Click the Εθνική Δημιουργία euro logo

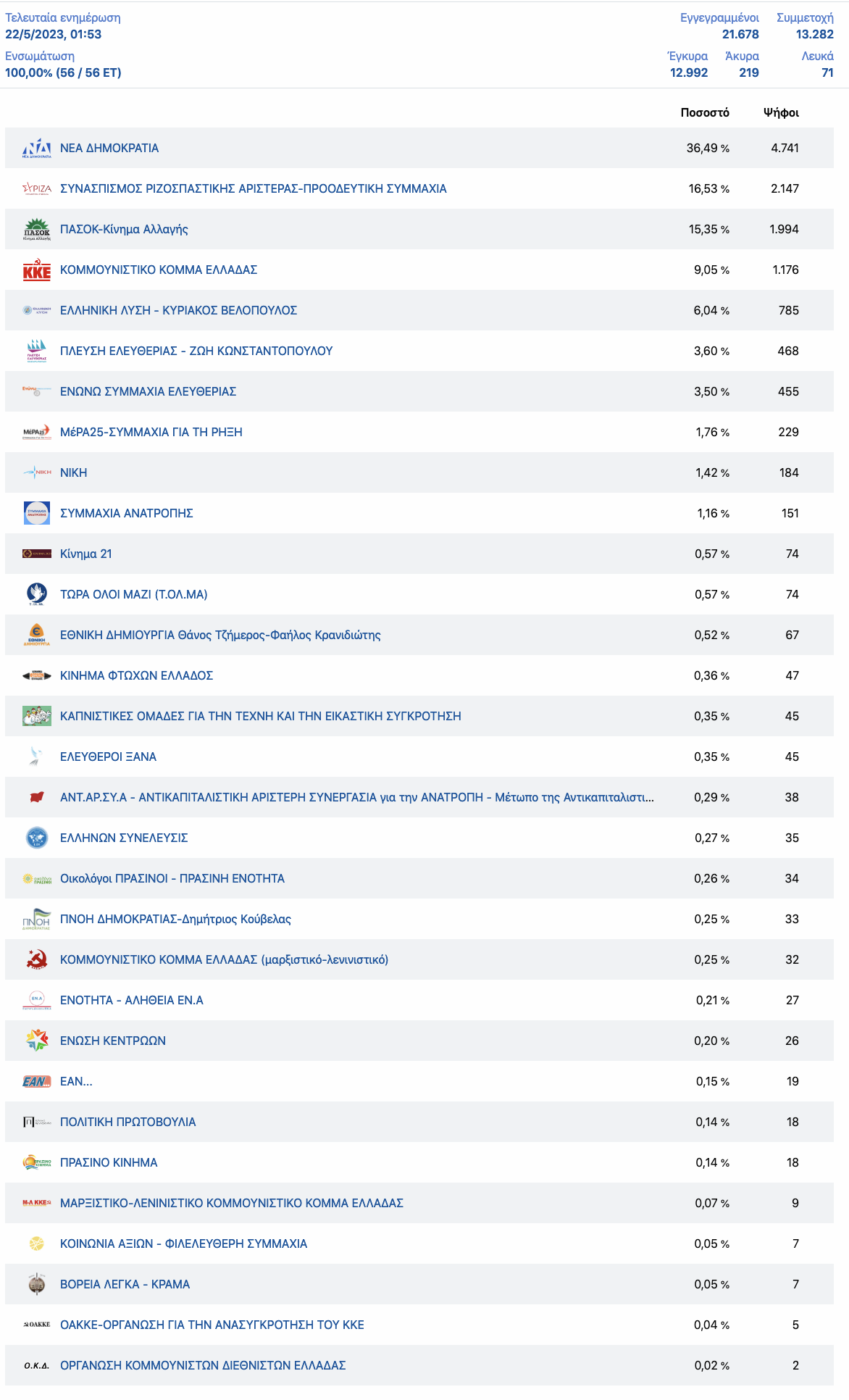point(36,635)
